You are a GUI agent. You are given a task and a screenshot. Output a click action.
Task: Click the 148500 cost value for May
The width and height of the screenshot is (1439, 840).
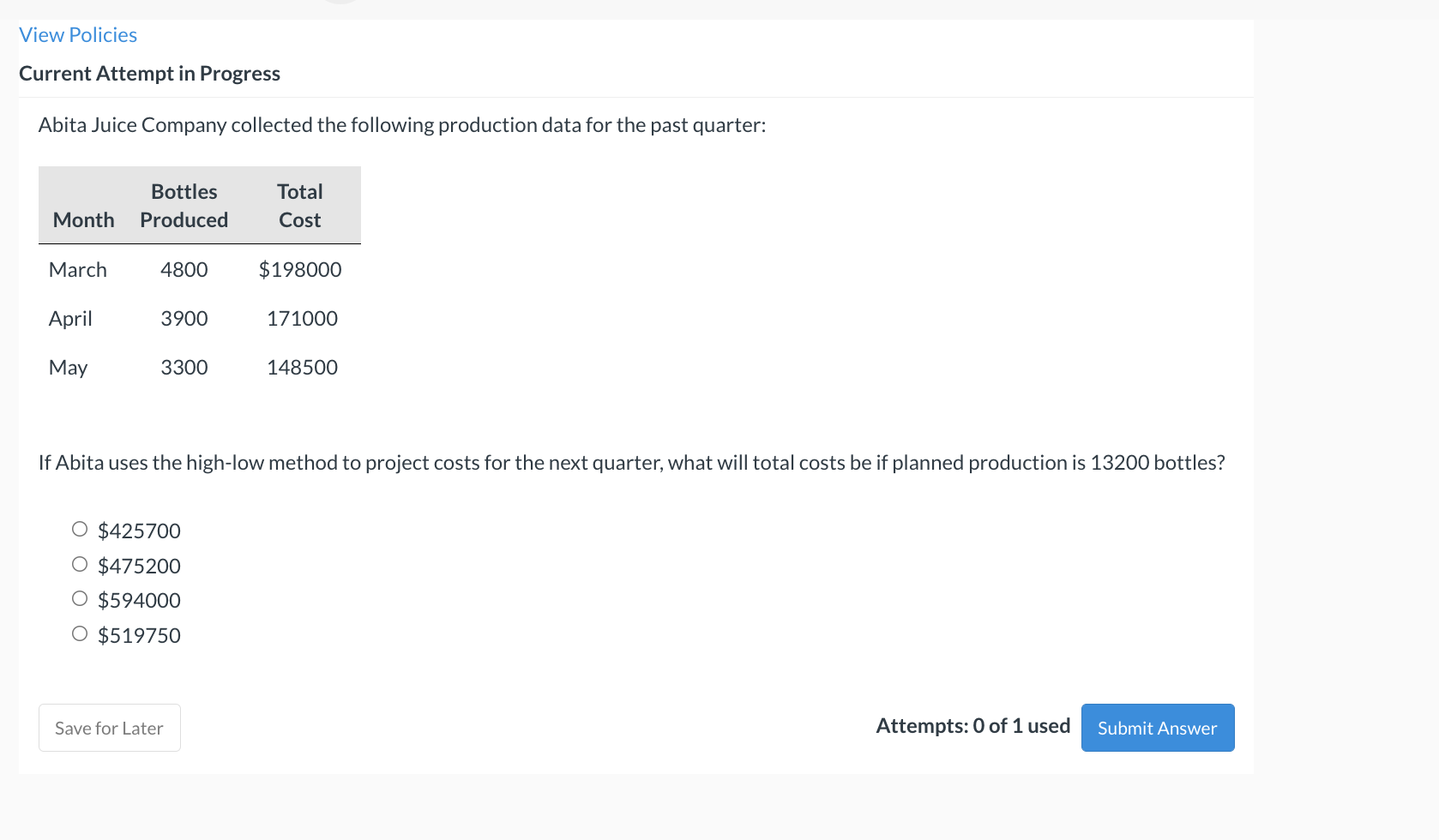point(302,367)
